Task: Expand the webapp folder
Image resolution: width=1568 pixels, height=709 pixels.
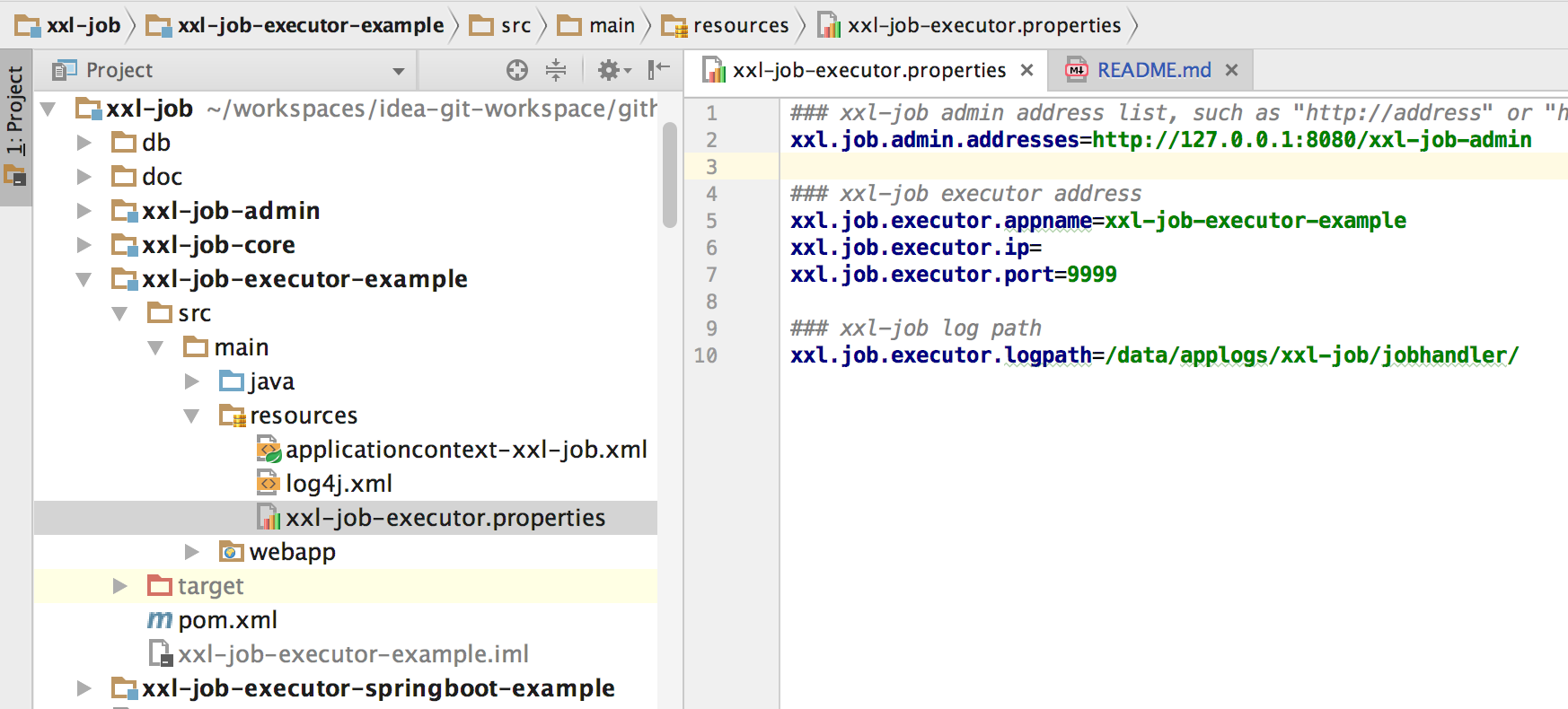Action: click(191, 552)
